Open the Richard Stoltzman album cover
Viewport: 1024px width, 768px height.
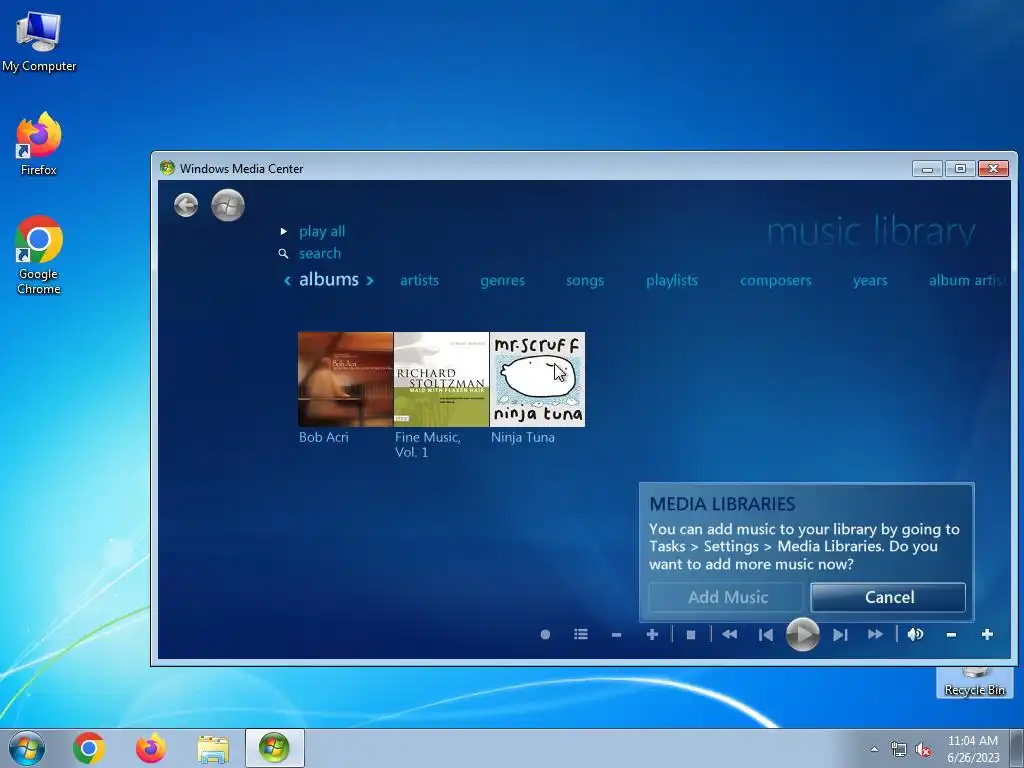pos(441,379)
